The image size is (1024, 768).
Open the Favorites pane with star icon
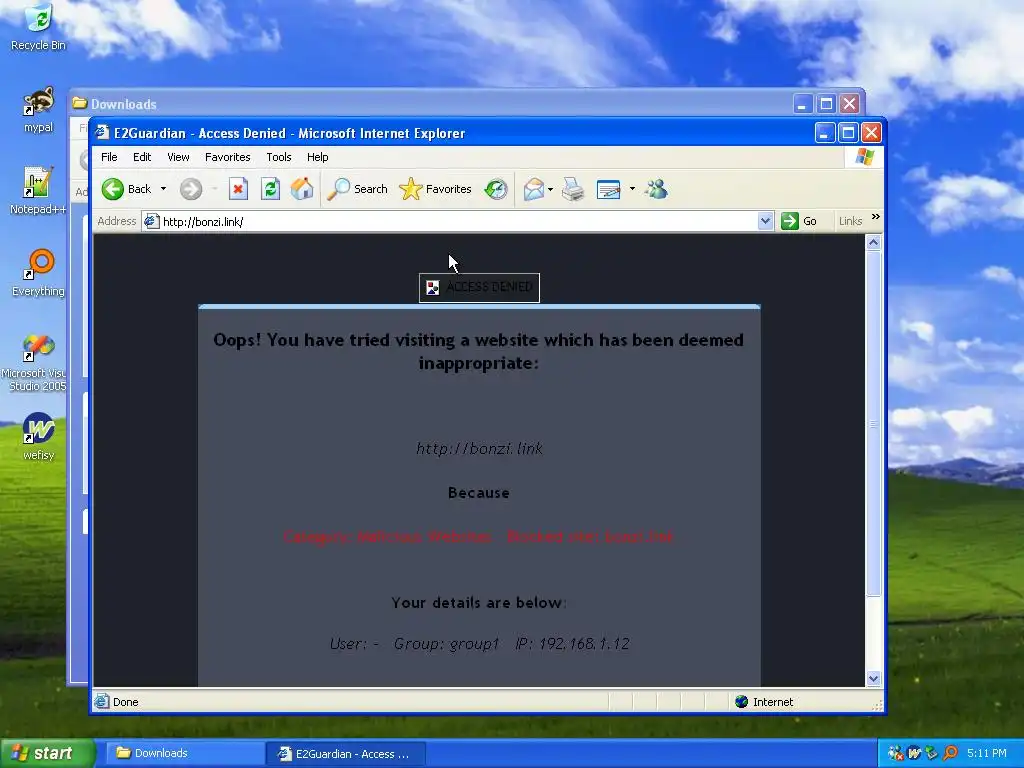435,189
